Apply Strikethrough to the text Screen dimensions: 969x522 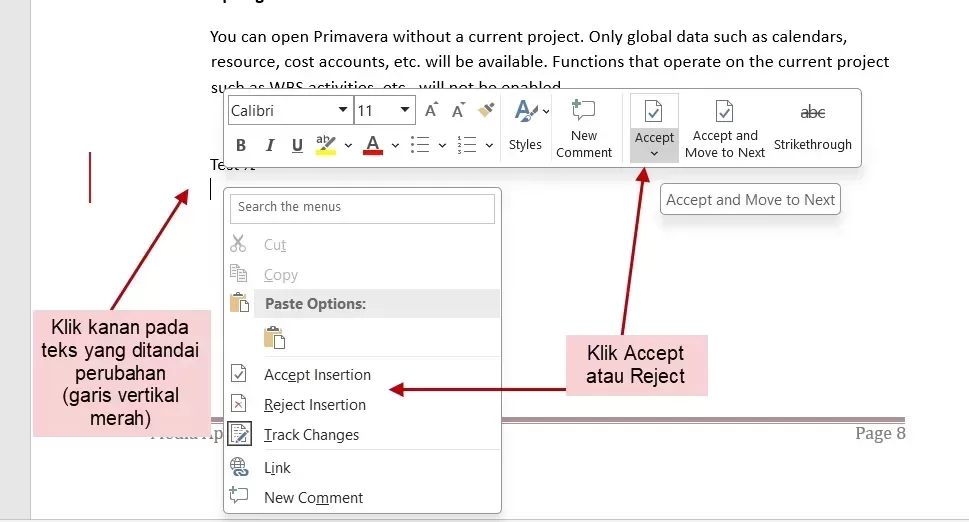(813, 128)
